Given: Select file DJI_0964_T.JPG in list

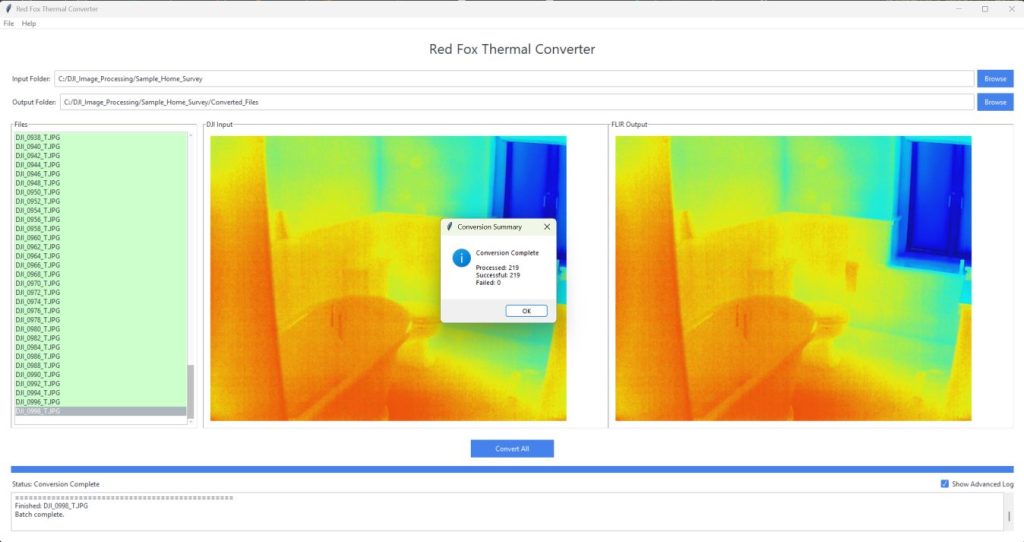Looking at the screenshot, I should [100, 256].
